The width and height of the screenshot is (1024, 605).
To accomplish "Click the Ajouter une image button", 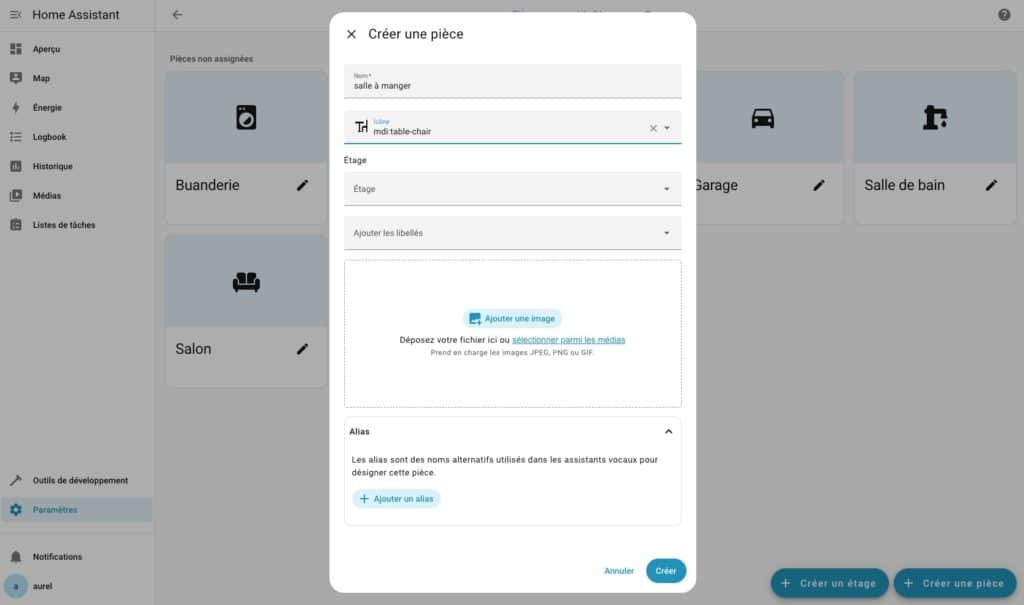I will coord(512,318).
